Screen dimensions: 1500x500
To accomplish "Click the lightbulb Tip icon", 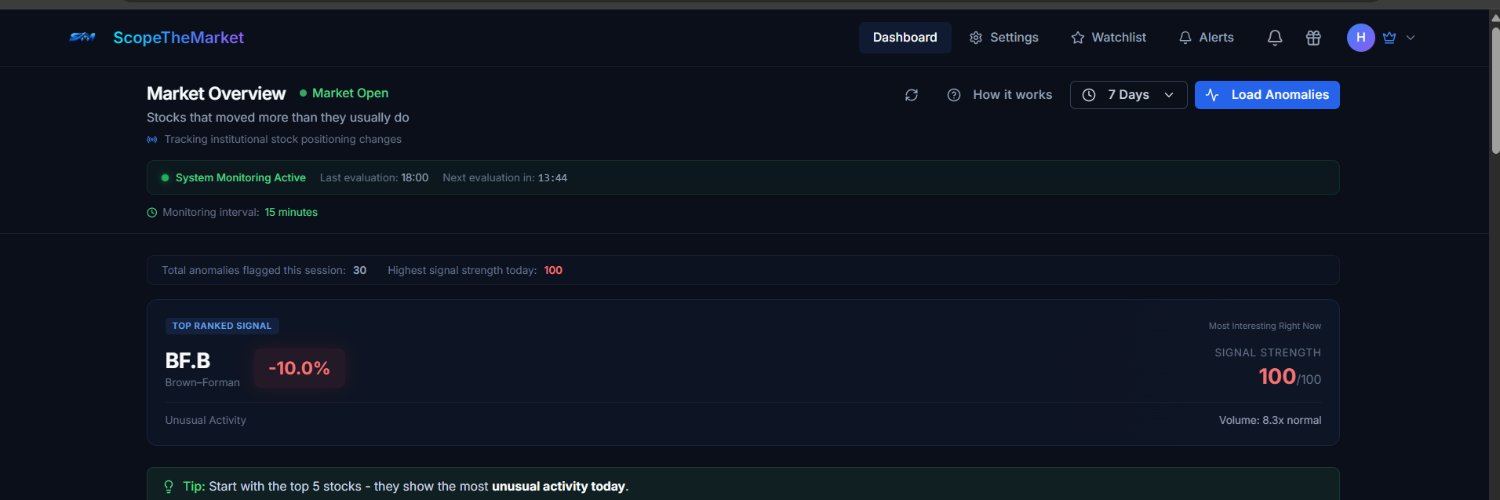I will coord(169,487).
